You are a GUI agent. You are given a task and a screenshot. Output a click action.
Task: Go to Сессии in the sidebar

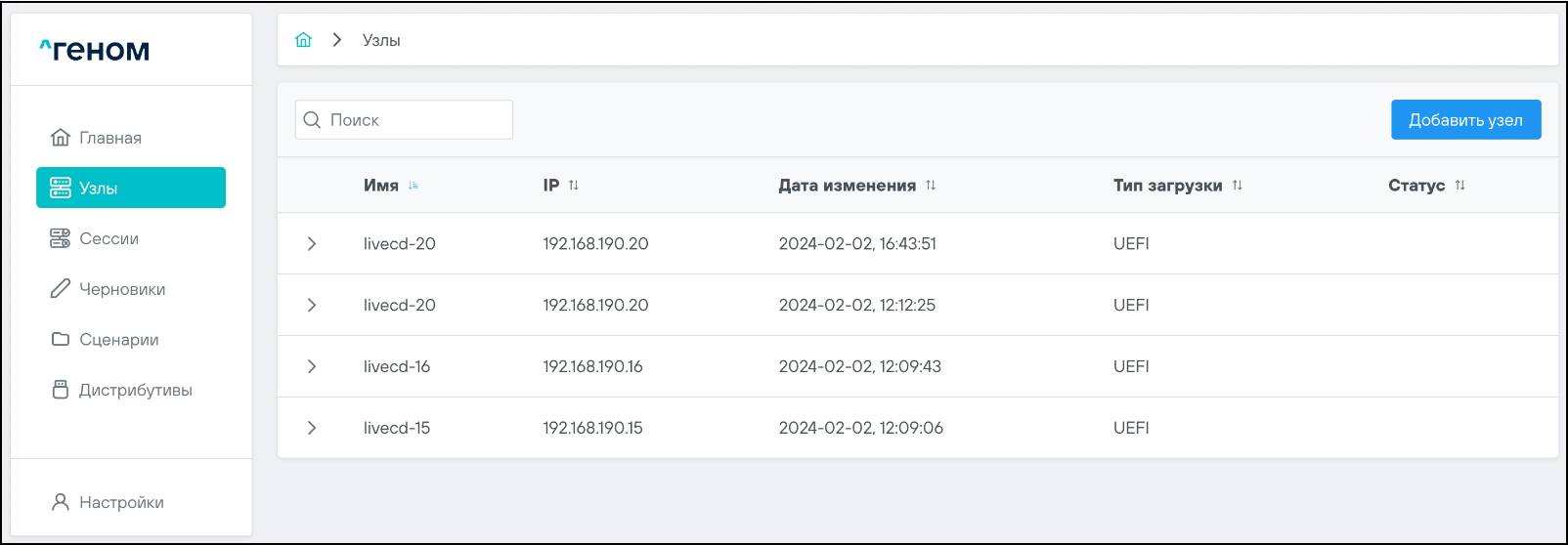point(109,238)
